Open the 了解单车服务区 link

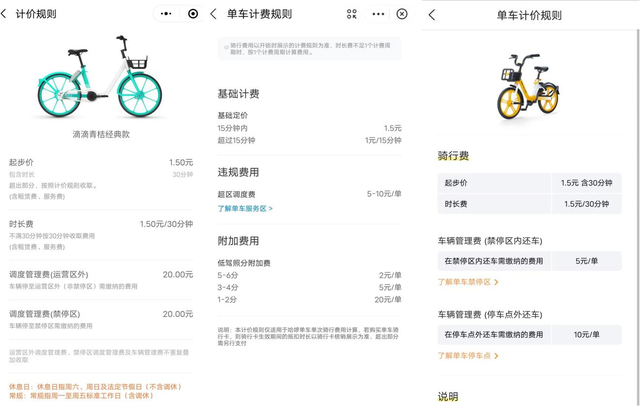[245, 209]
